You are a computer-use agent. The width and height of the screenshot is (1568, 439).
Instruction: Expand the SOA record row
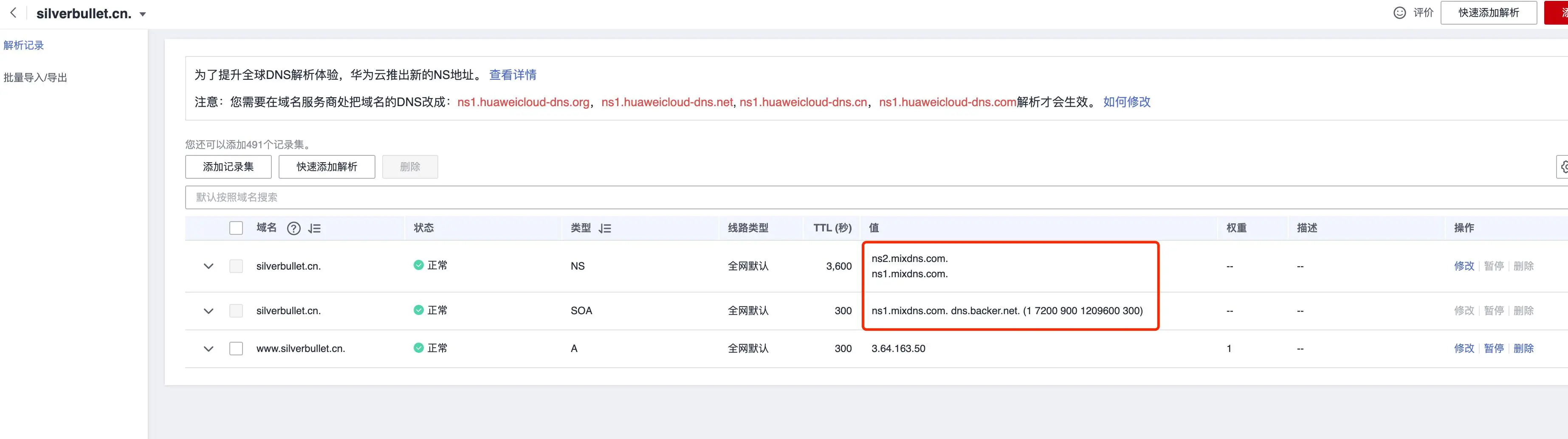(208, 310)
